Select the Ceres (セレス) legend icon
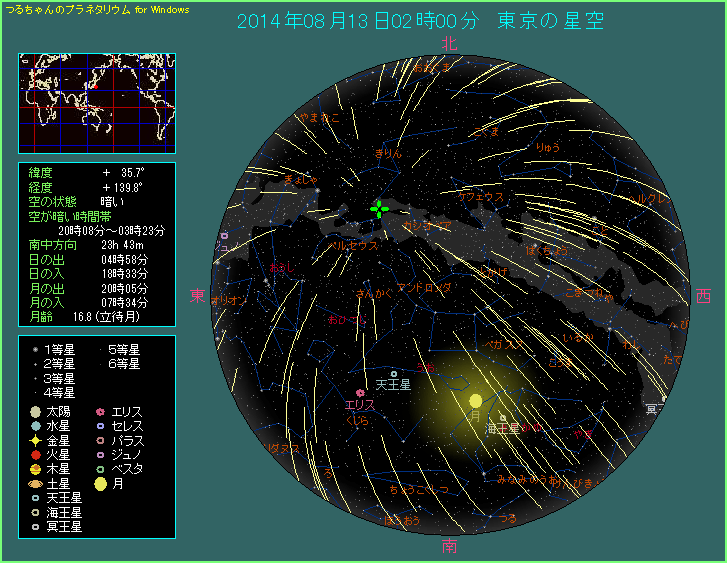The image size is (727, 563). click(x=99, y=425)
